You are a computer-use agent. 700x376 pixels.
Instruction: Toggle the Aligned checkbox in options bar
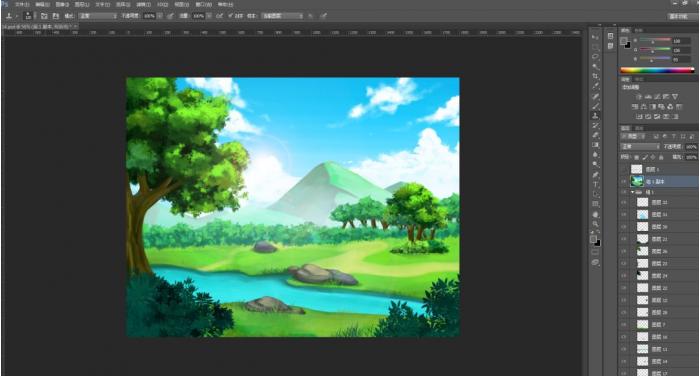tap(230, 16)
